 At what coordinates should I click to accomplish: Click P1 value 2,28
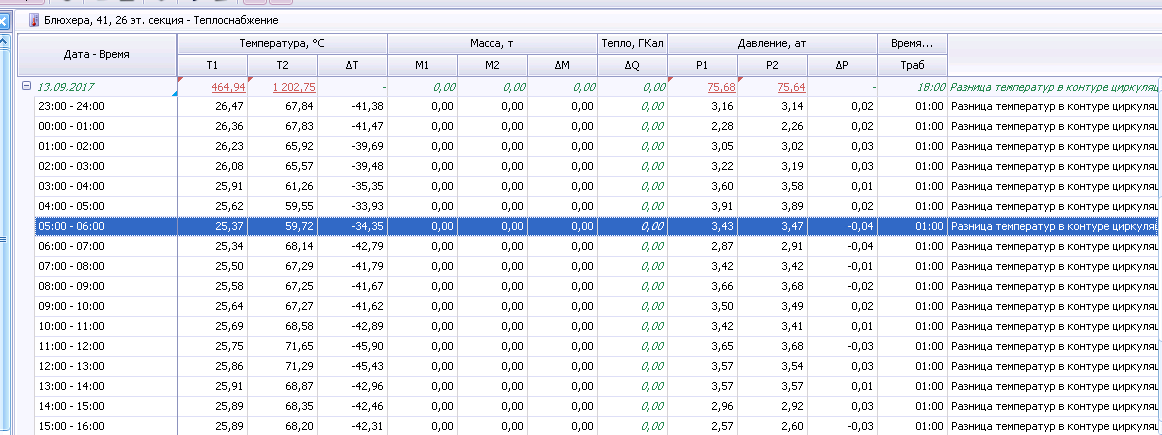point(723,127)
